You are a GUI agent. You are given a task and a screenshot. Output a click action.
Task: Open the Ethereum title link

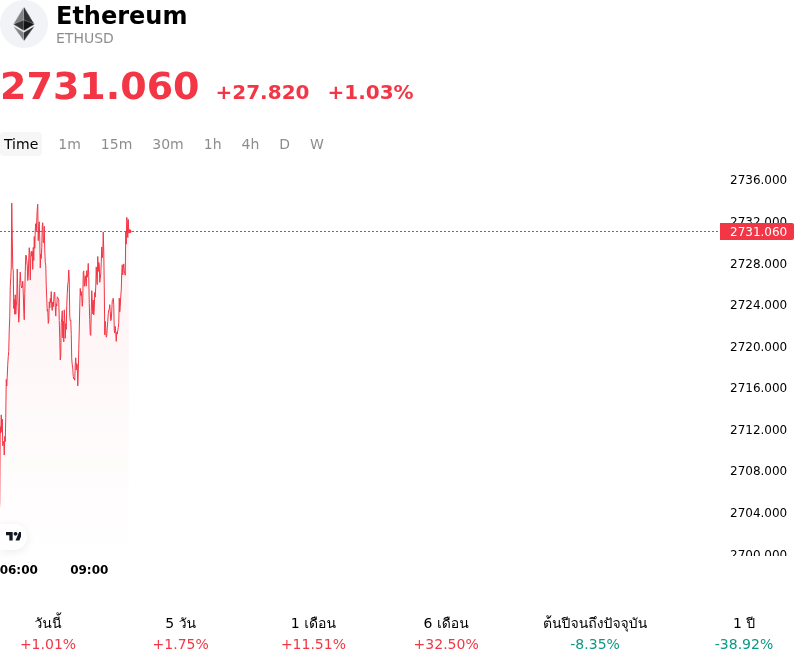[x=121, y=15]
